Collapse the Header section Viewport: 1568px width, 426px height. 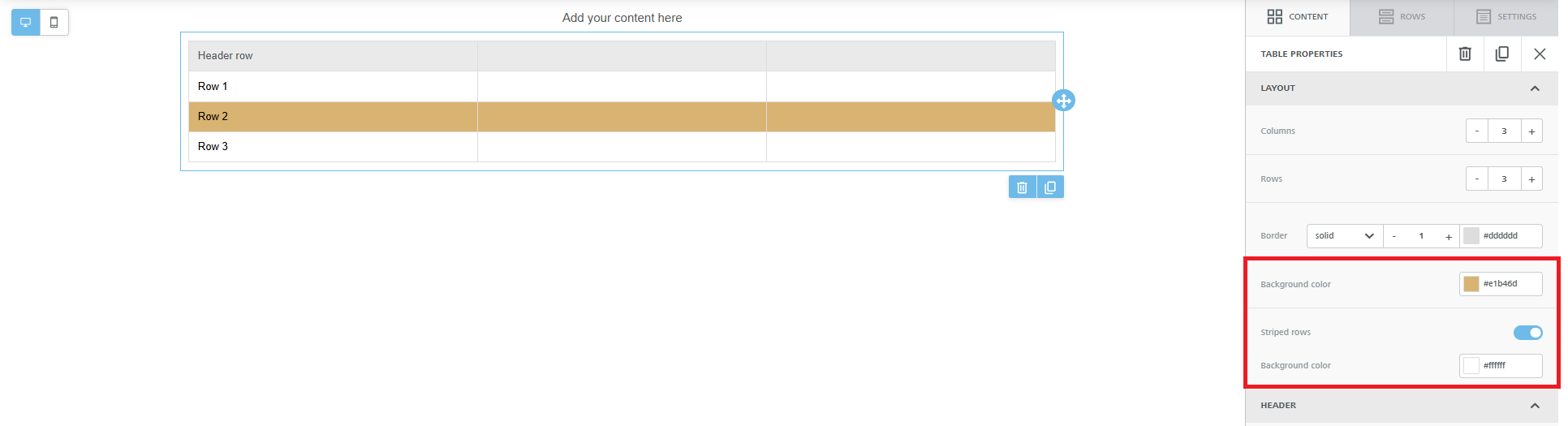pyautogui.click(x=1535, y=406)
